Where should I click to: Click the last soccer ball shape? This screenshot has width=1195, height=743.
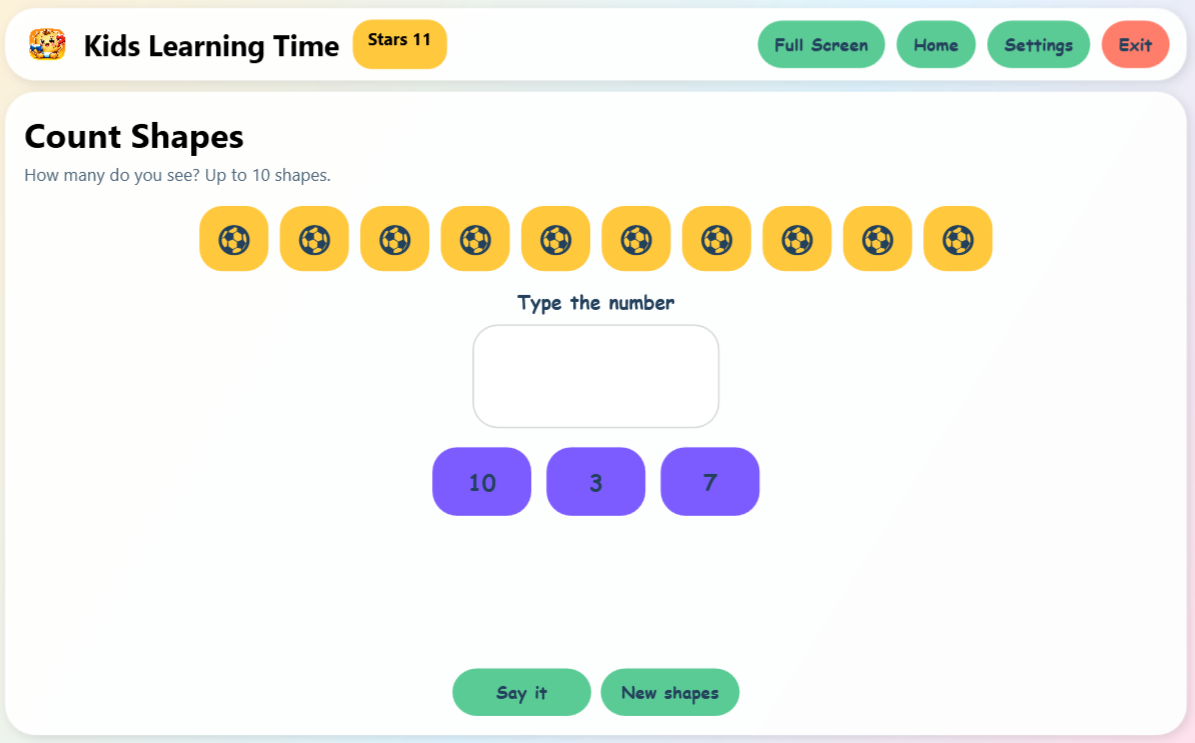958,239
